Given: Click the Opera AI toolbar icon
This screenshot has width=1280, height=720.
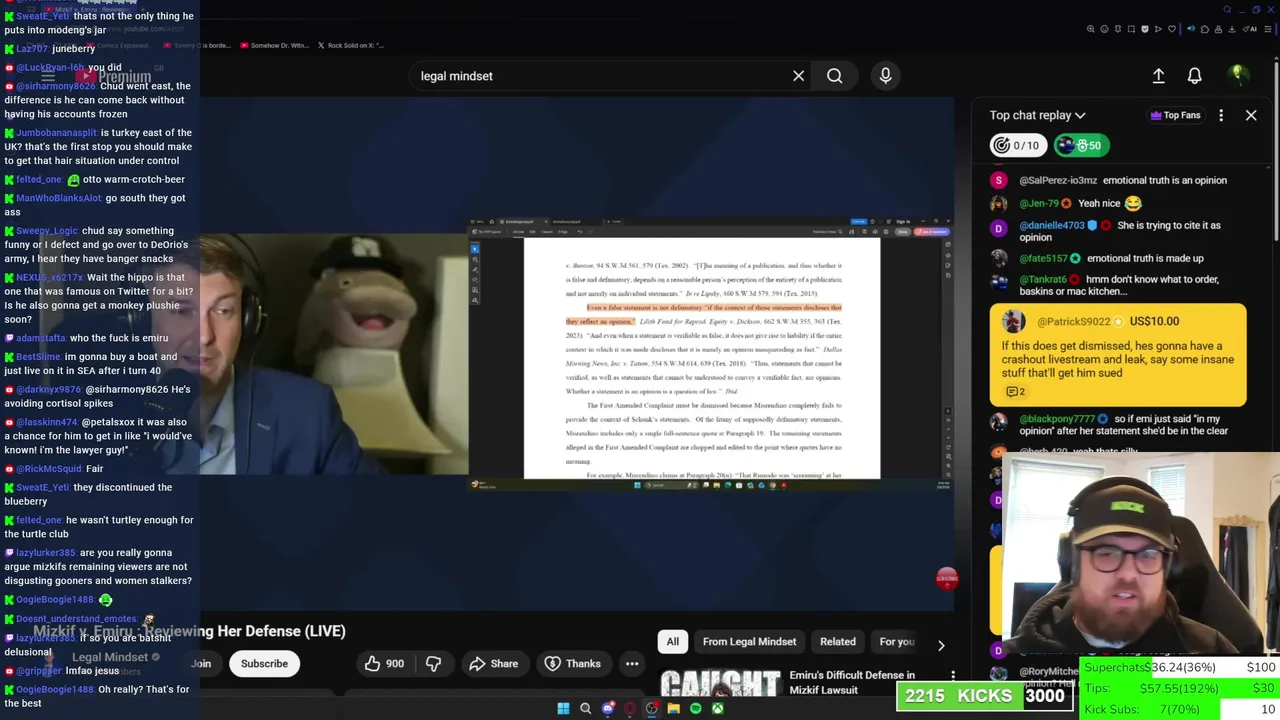Looking at the screenshot, I should [1250, 29].
